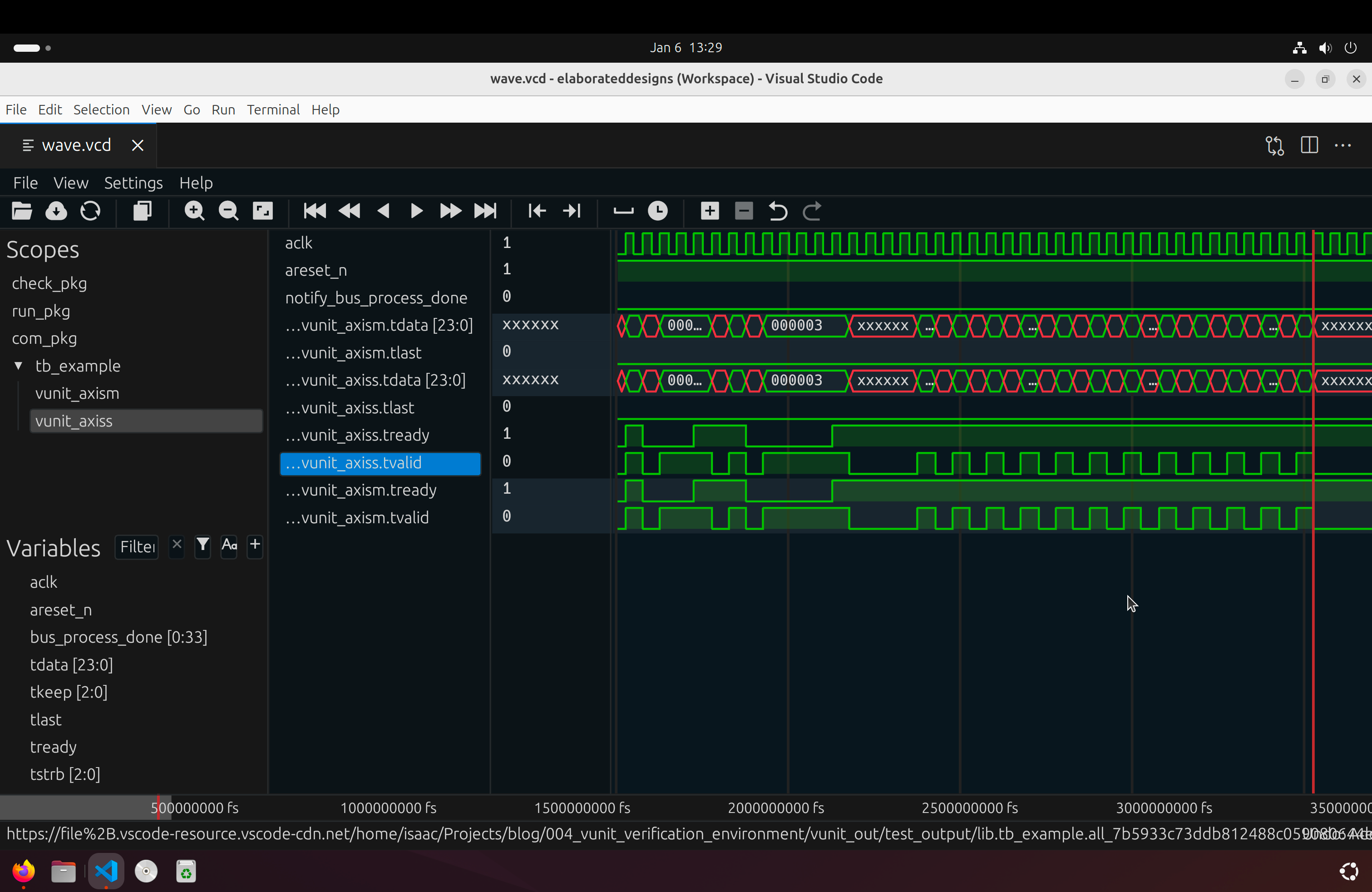Select the vunit_axiss scope

[147, 421]
